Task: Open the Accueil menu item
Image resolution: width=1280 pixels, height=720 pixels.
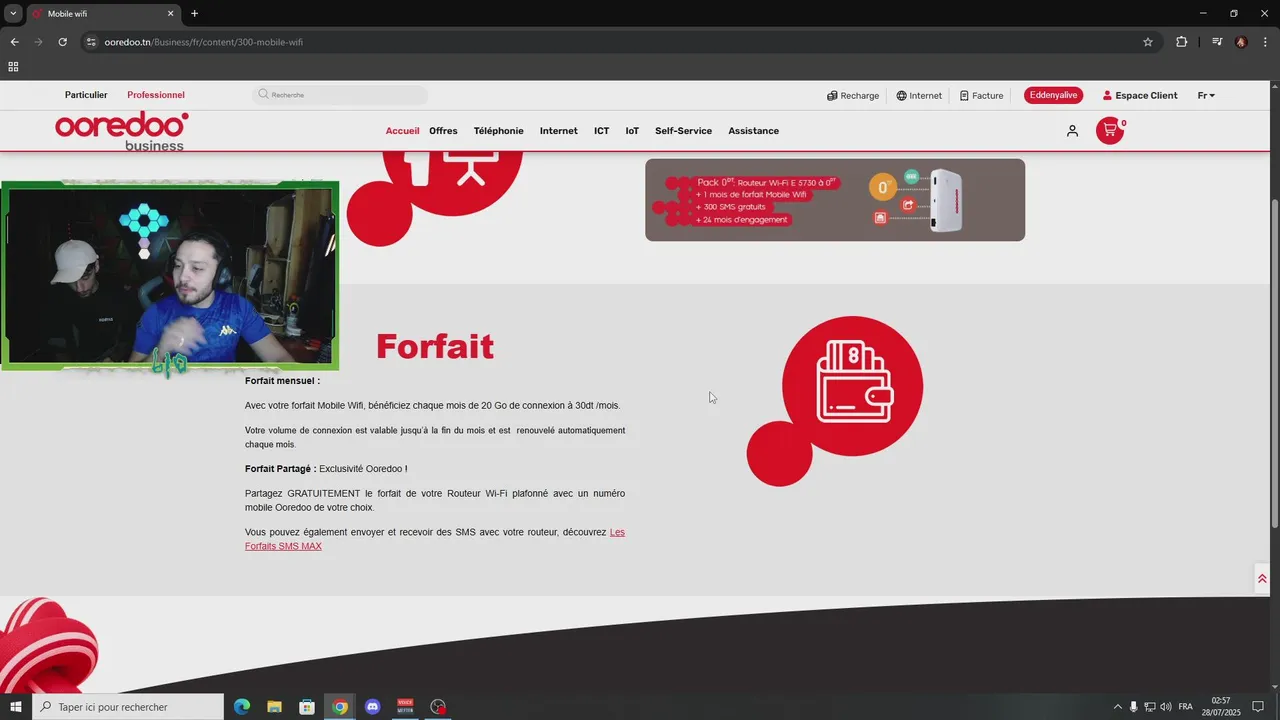Action: point(403,131)
